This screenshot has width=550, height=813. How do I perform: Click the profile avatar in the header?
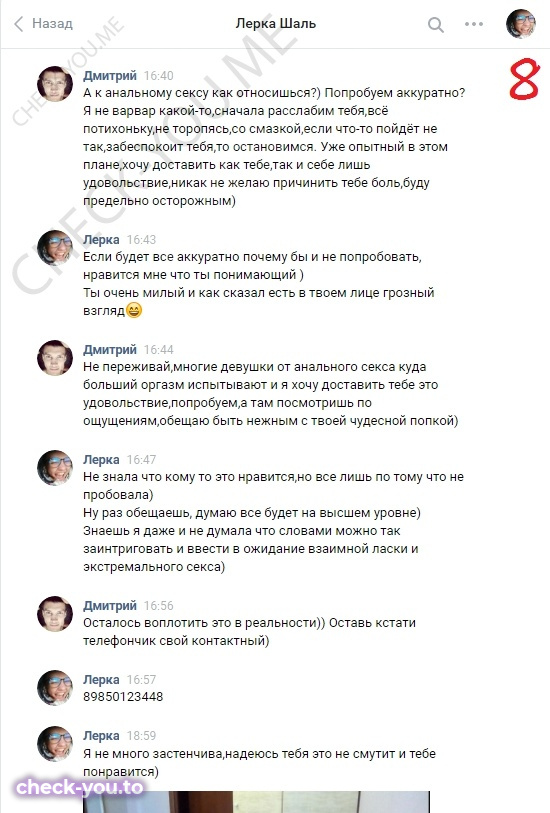tap(521, 24)
